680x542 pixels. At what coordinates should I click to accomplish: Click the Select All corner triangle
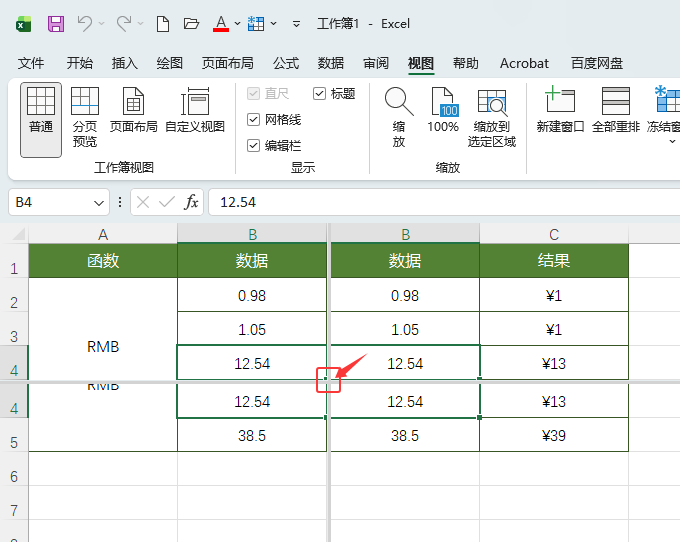click(x=19, y=235)
